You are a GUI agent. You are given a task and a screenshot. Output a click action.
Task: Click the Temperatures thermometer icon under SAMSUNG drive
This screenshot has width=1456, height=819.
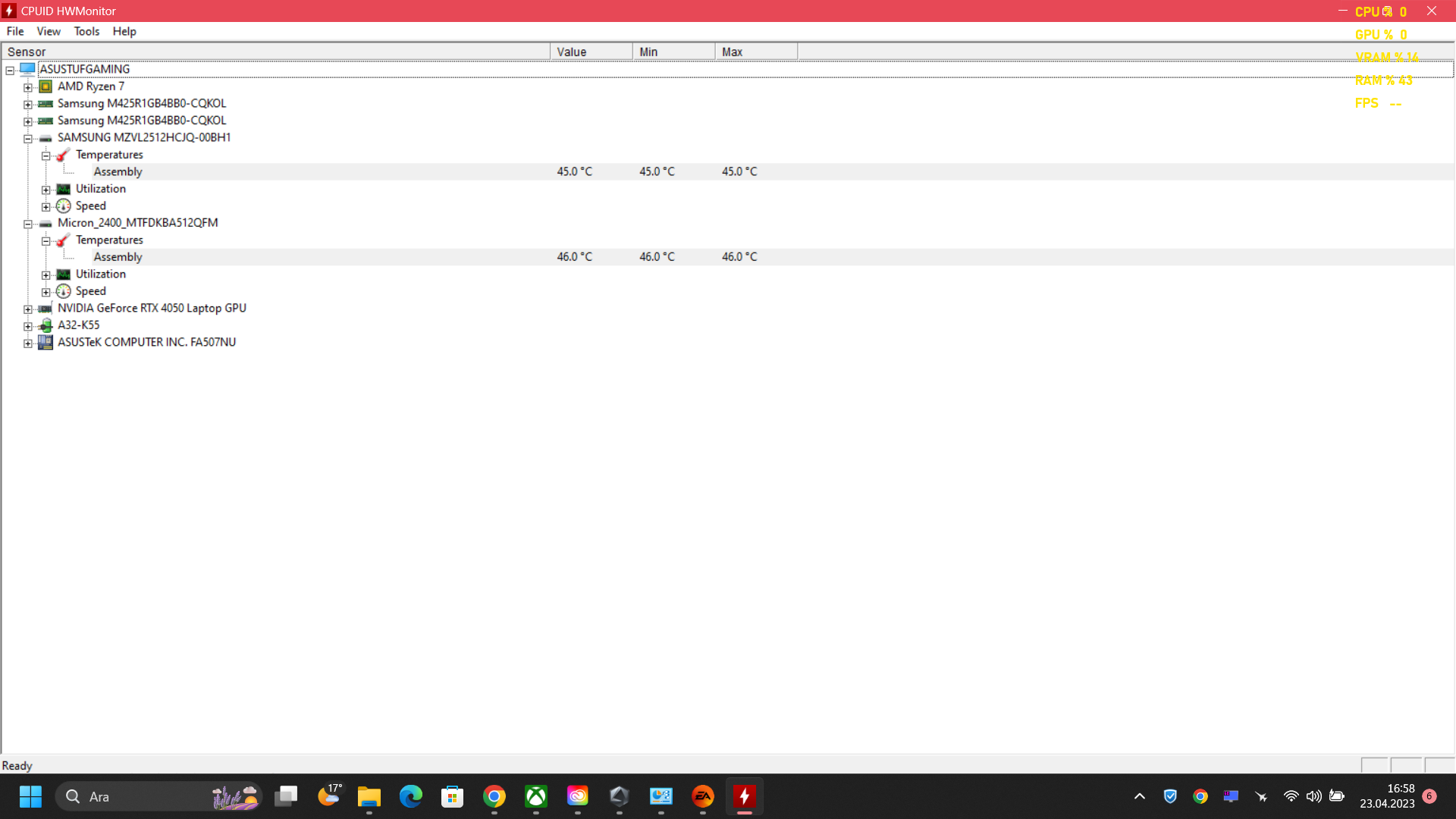pyautogui.click(x=64, y=155)
